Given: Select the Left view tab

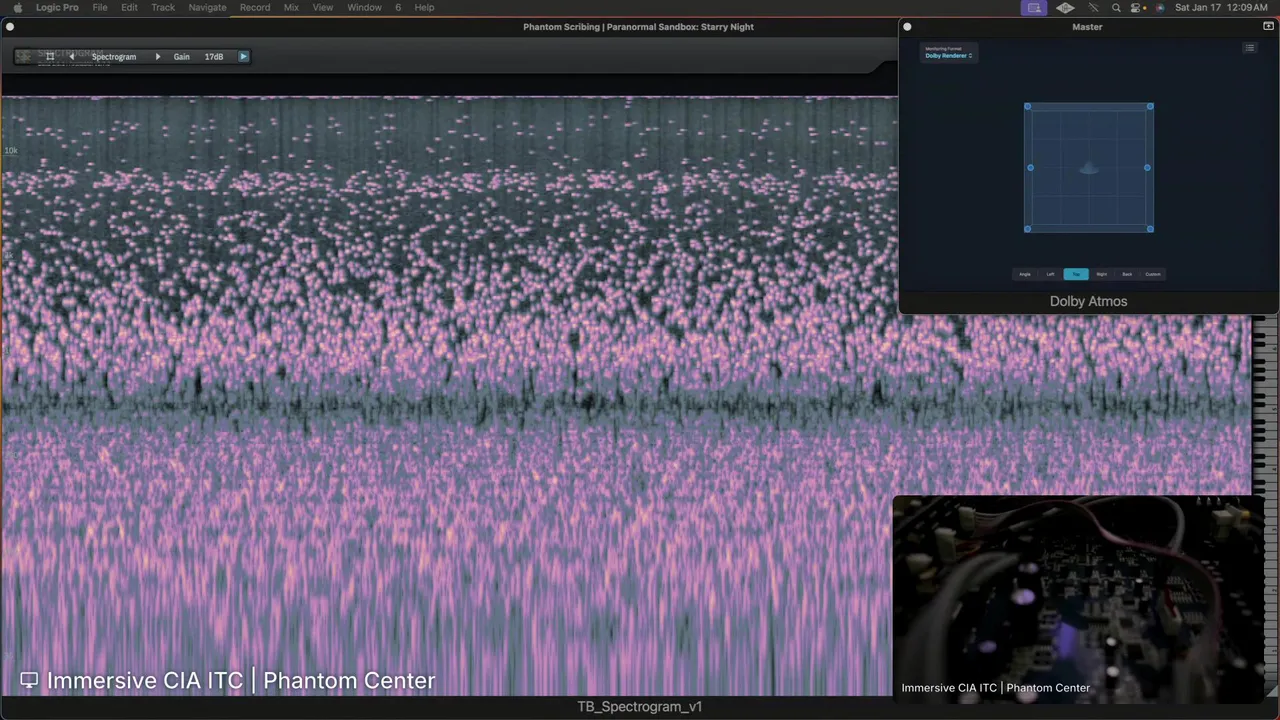Looking at the screenshot, I should [1050, 274].
